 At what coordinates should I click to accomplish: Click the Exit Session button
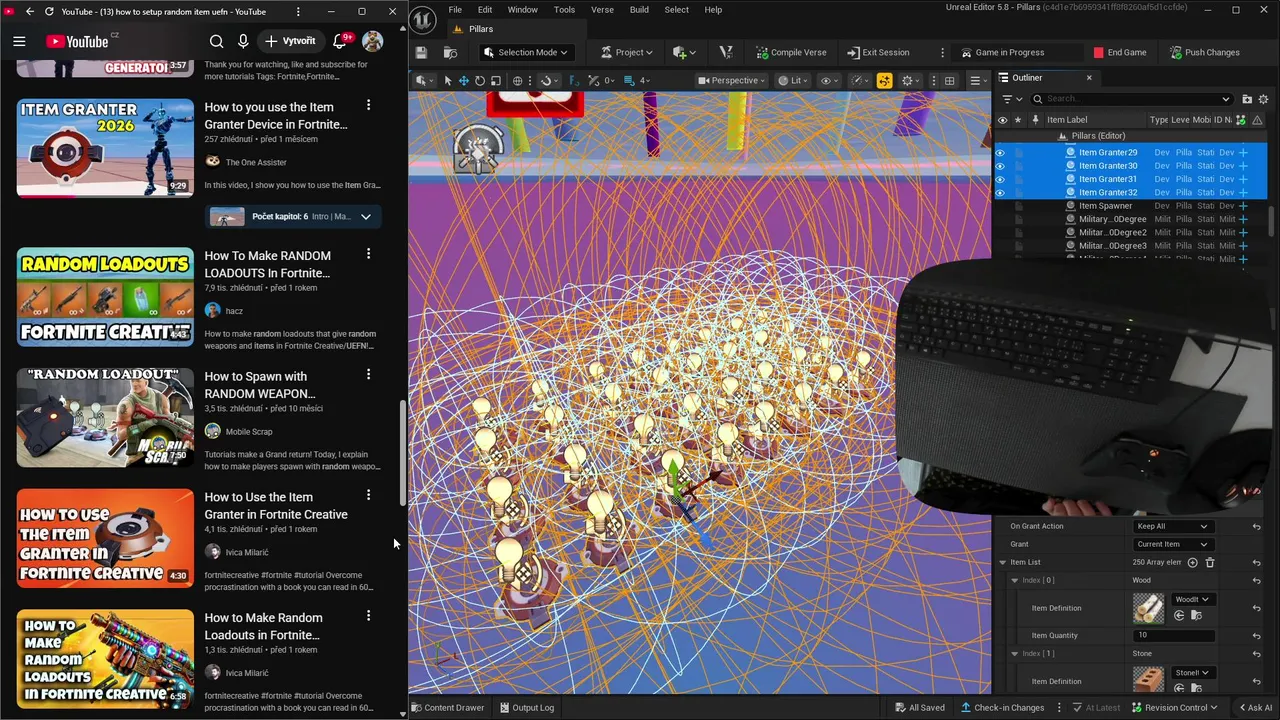[878, 52]
